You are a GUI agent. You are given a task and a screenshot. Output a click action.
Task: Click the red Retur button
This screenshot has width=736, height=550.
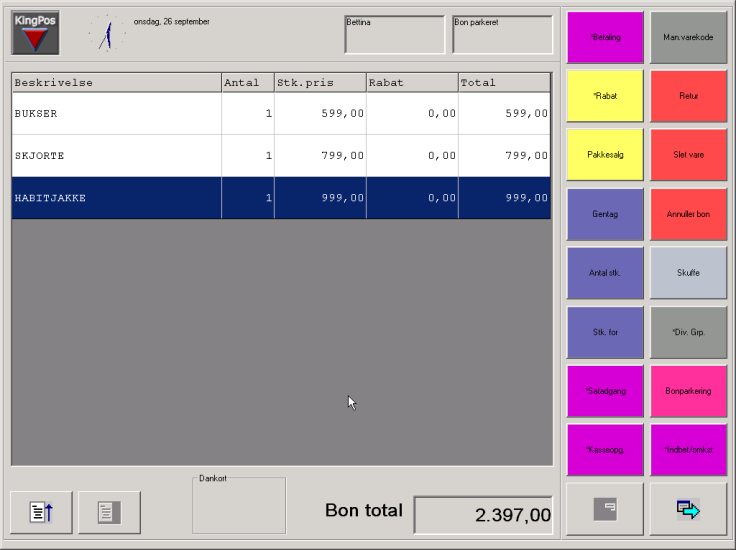[688, 96]
